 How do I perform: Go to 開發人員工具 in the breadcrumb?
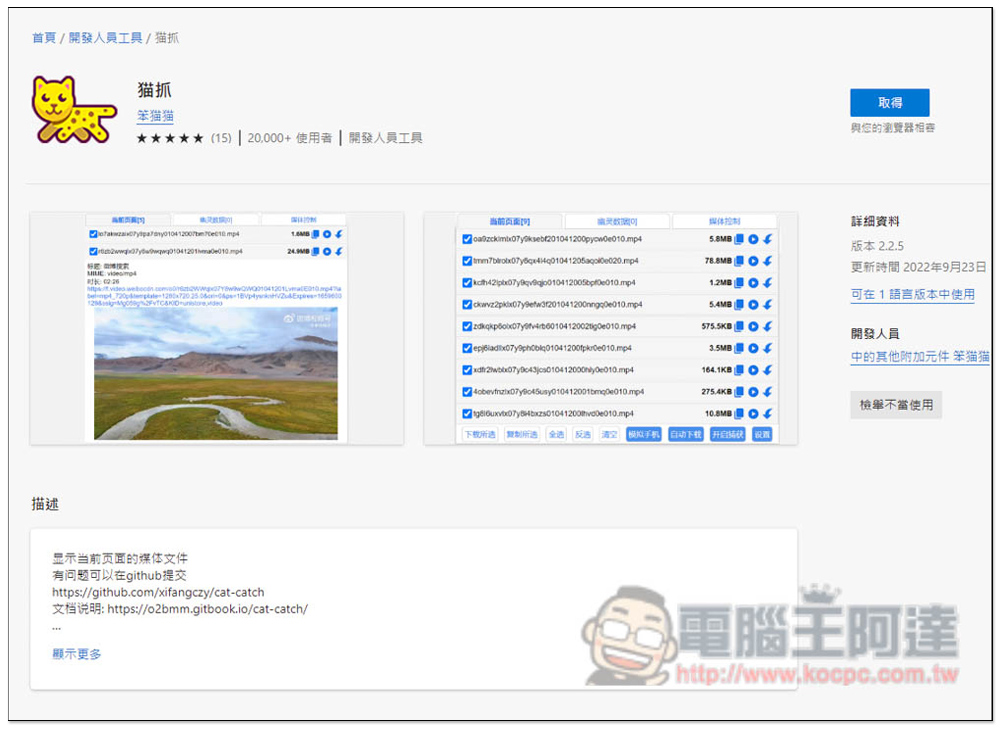point(105,38)
